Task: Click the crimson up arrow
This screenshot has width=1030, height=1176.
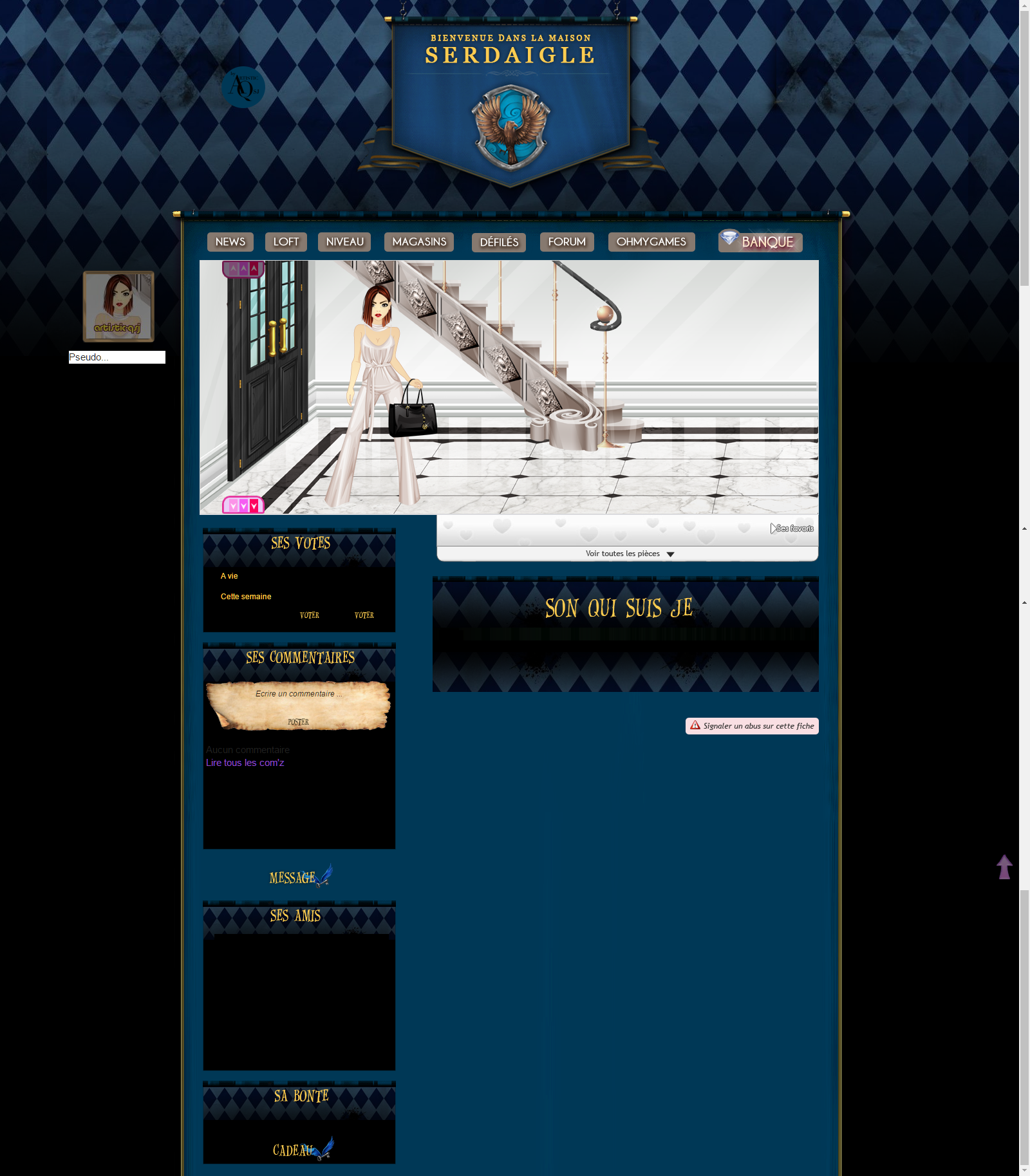Action: (x=254, y=268)
